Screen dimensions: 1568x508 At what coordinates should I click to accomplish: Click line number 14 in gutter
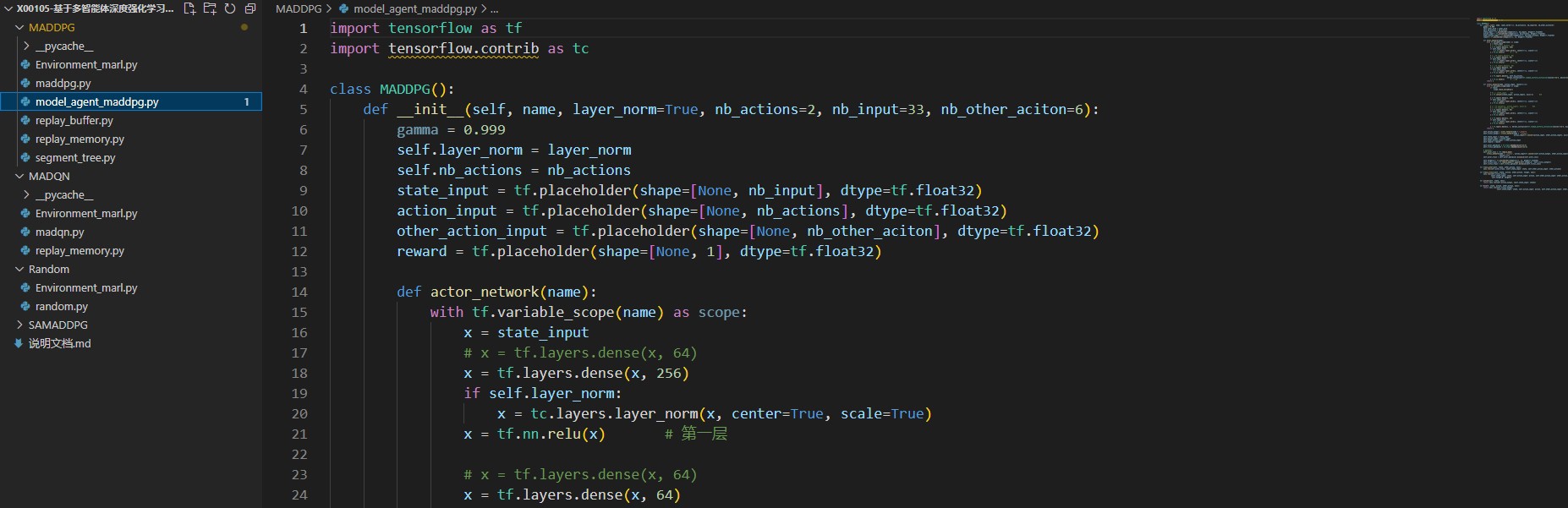point(299,292)
